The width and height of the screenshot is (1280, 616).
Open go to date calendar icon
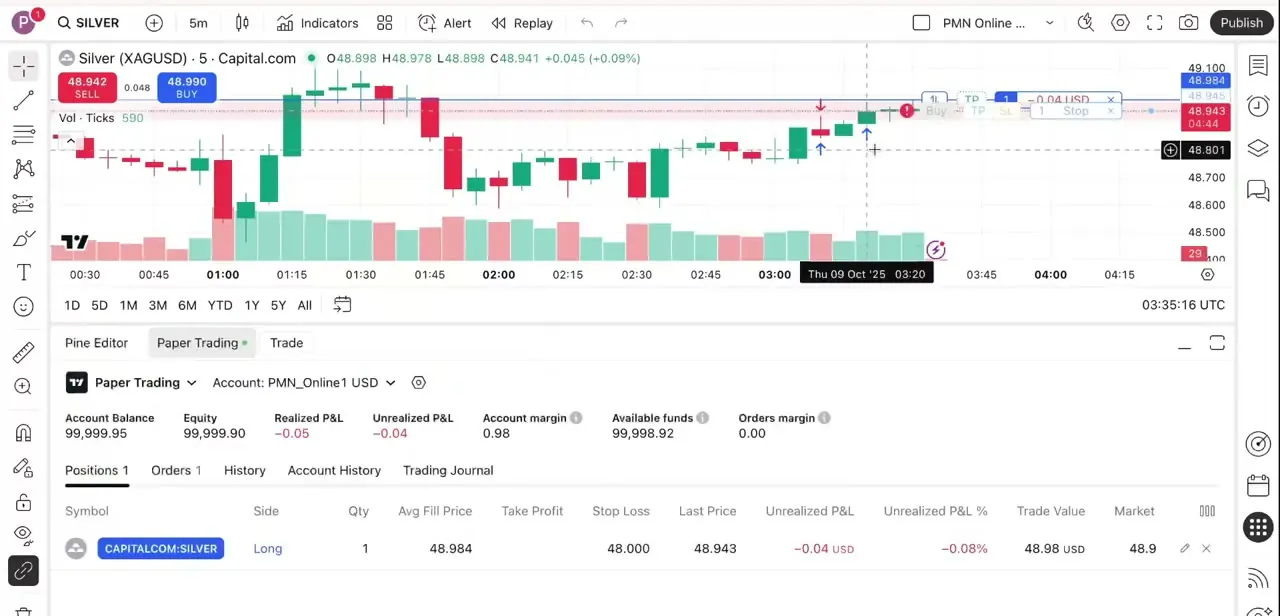pyautogui.click(x=342, y=305)
